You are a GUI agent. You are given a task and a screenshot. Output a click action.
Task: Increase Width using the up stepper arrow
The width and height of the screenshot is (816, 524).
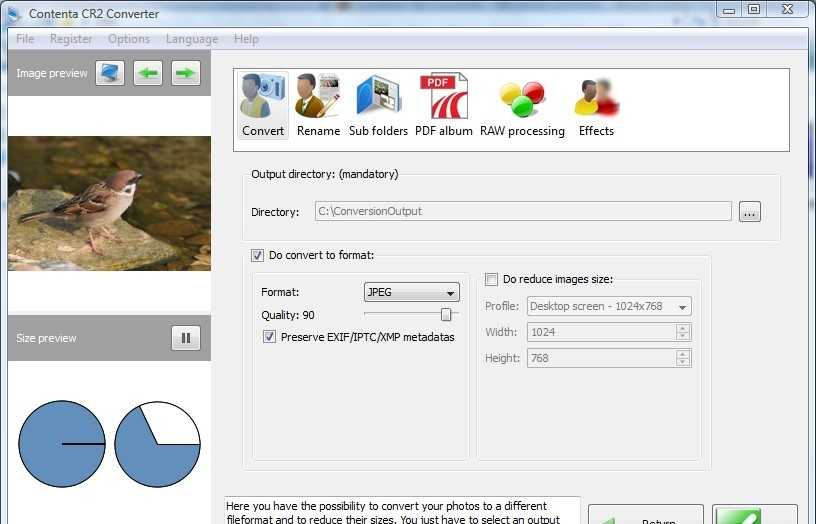(x=683, y=328)
